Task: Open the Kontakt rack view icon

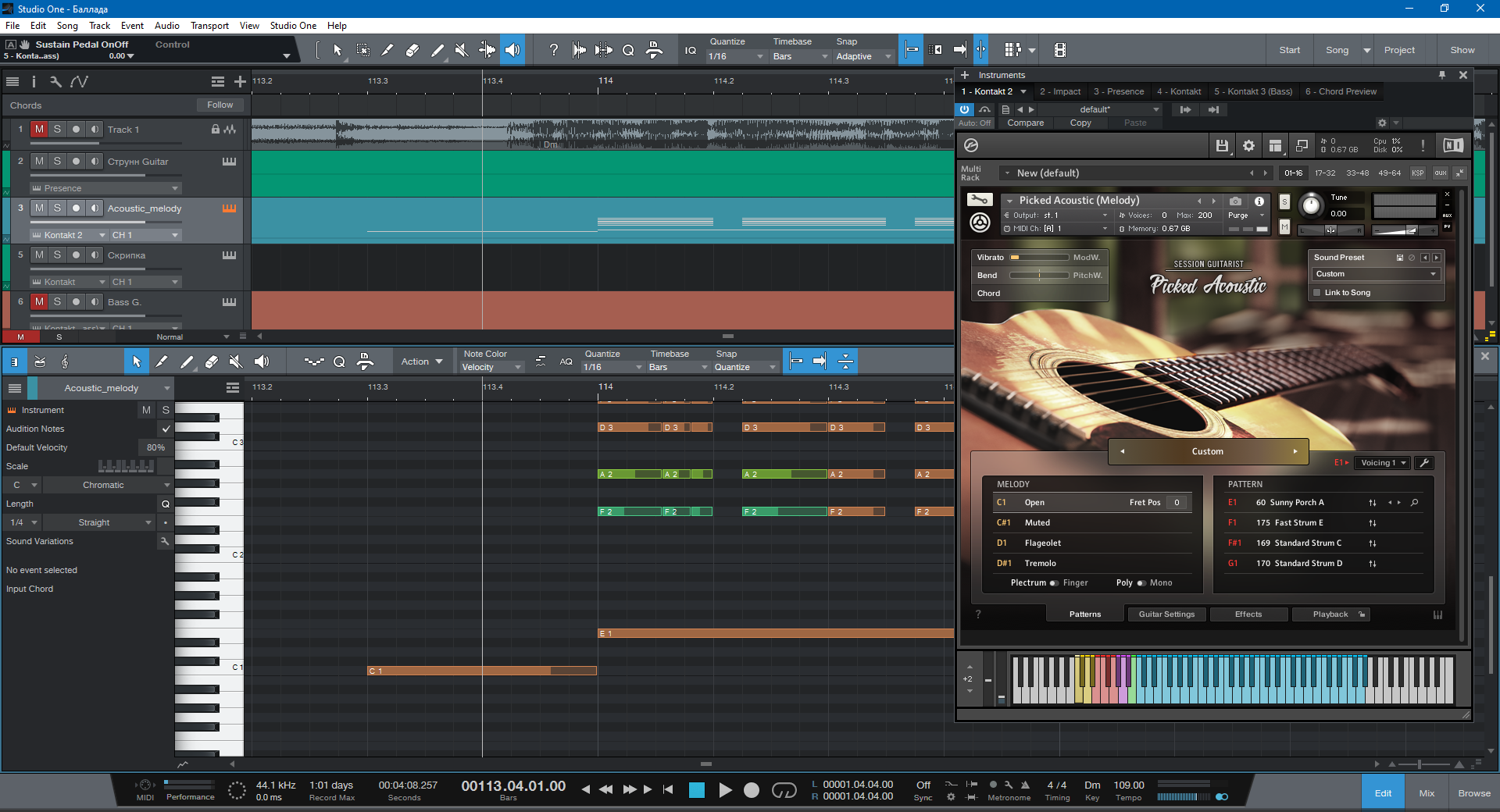Action: (x=1275, y=145)
